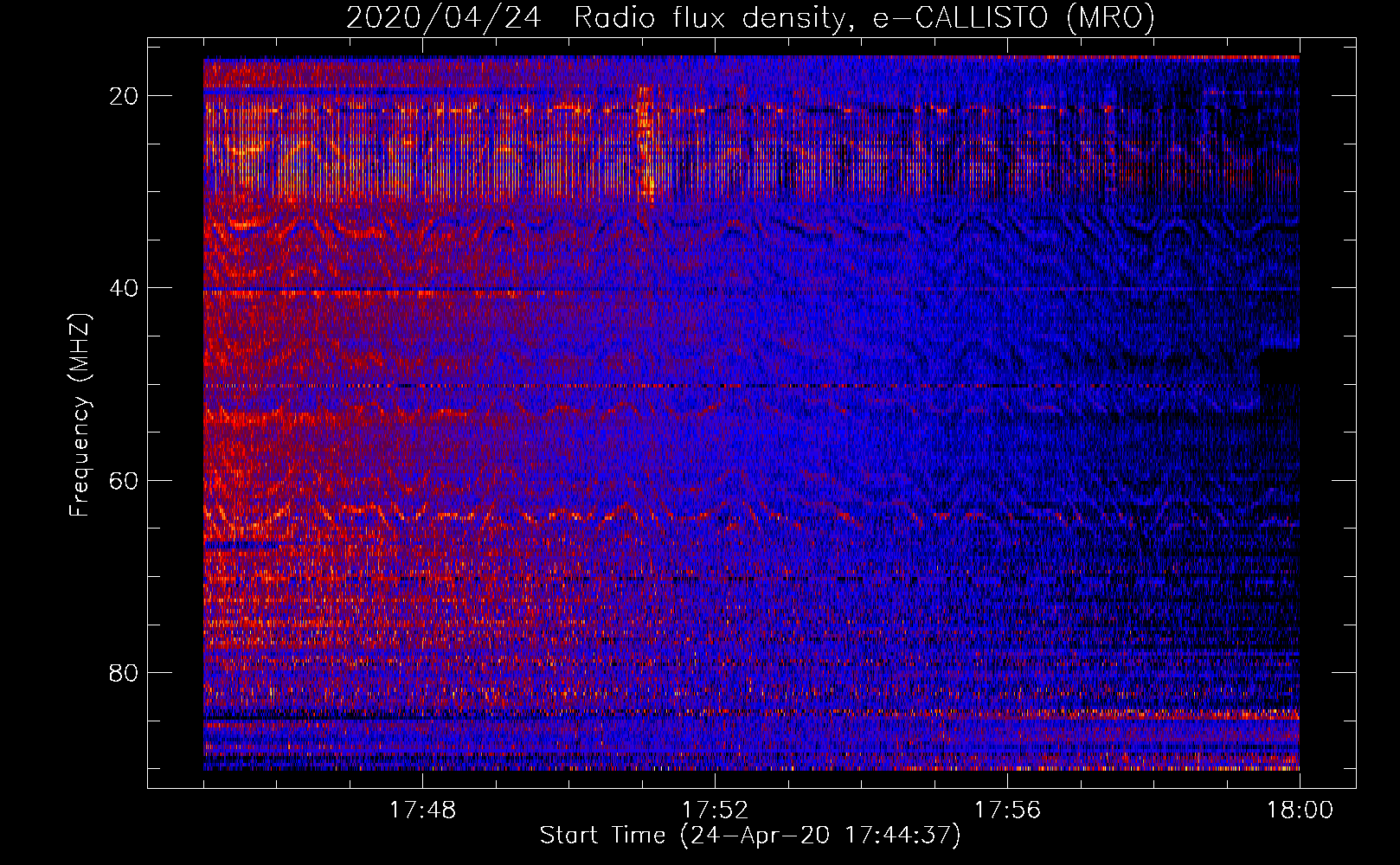Click the plot title 'Radio flux density, e-CALLISTO (MRO)'
1400x865 pixels.
pyautogui.click(x=864, y=17)
